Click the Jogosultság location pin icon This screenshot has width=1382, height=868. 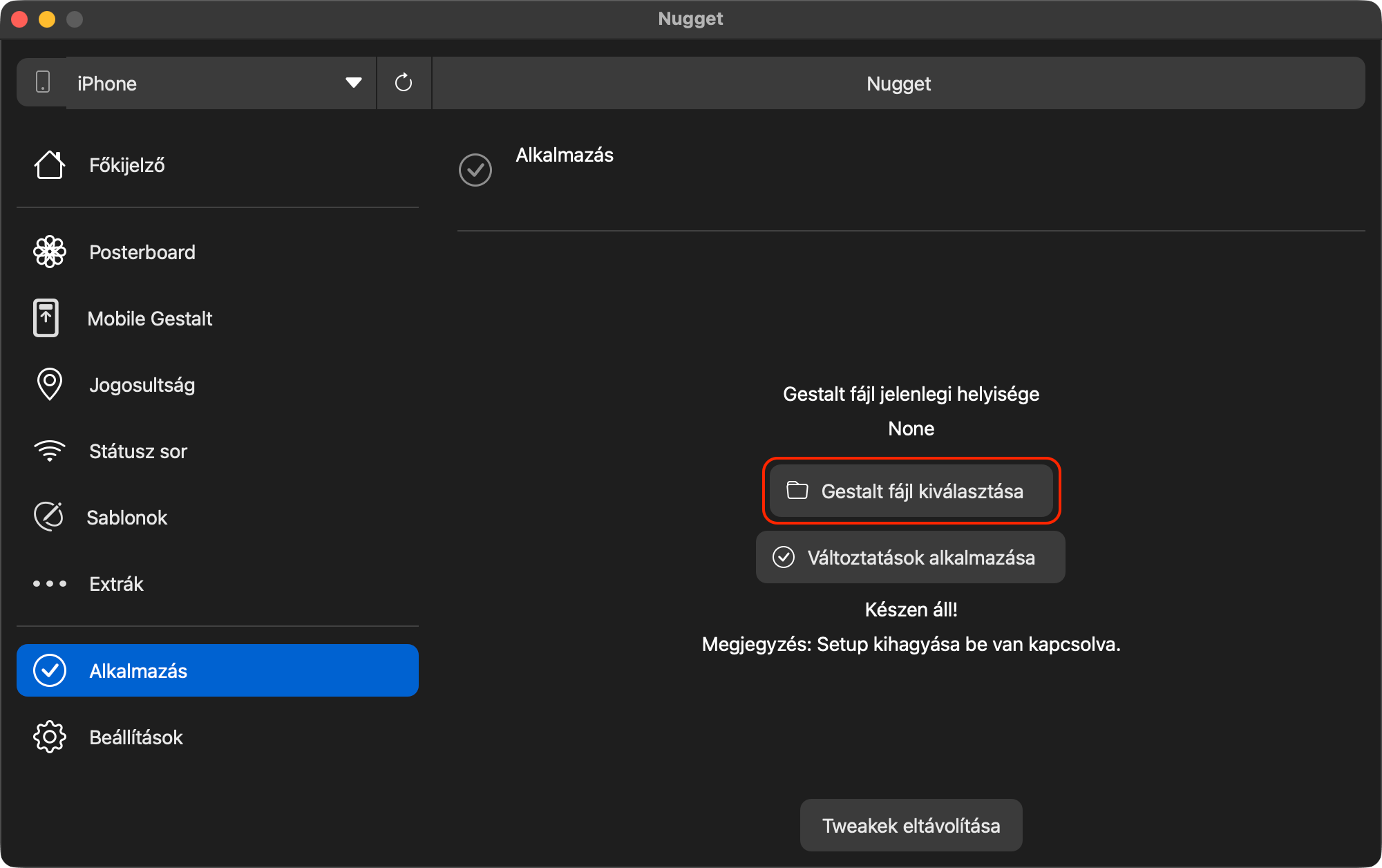click(x=49, y=384)
